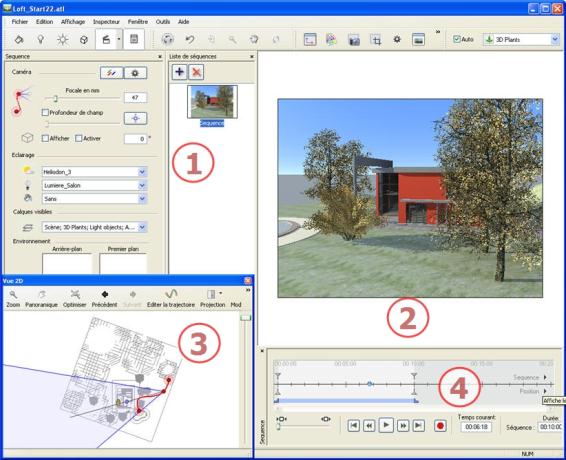Select Panoramique tool in Vue 2D
566x460 pixels.
[41, 299]
